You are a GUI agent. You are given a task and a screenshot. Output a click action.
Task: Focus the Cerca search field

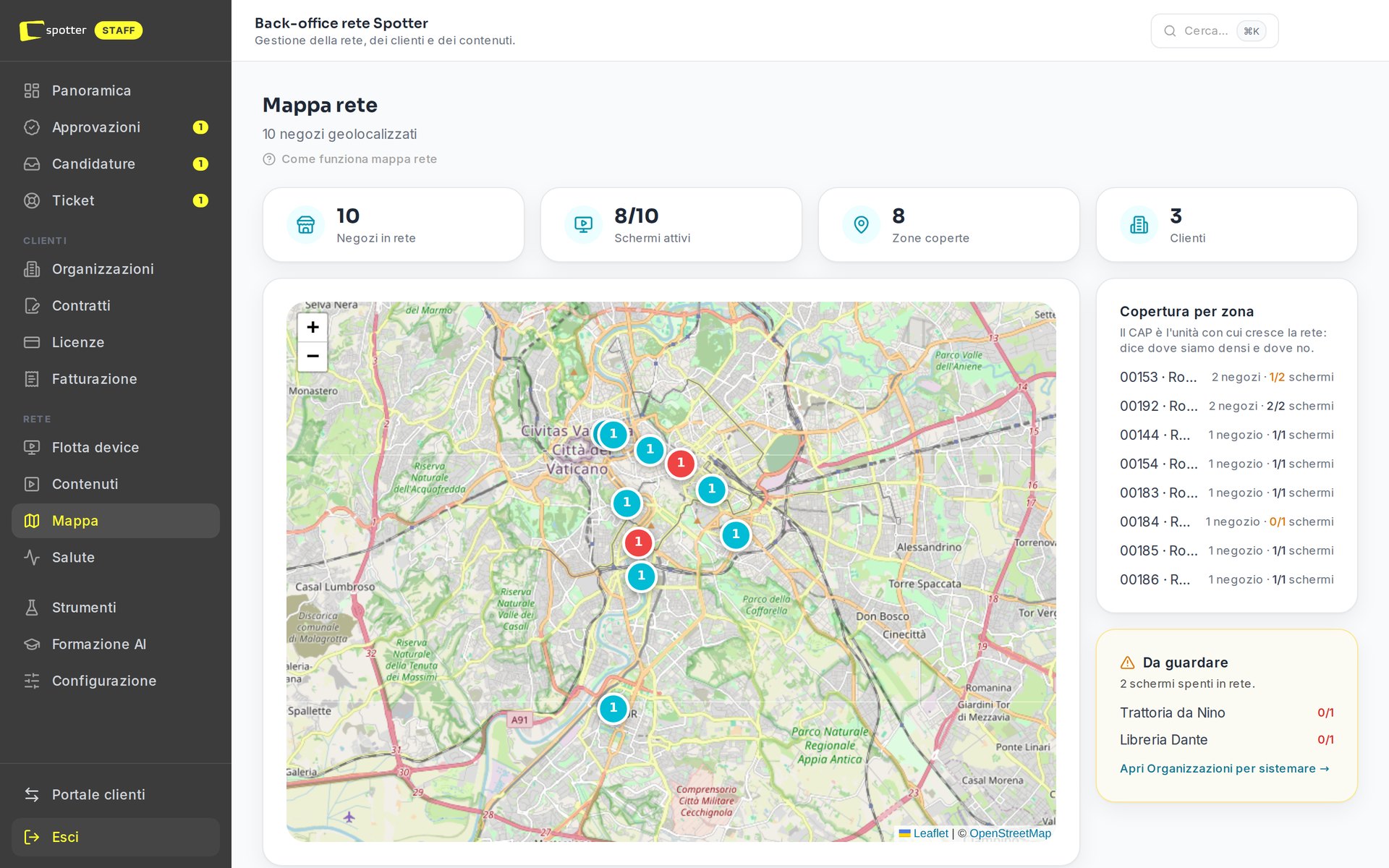point(1215,31)
